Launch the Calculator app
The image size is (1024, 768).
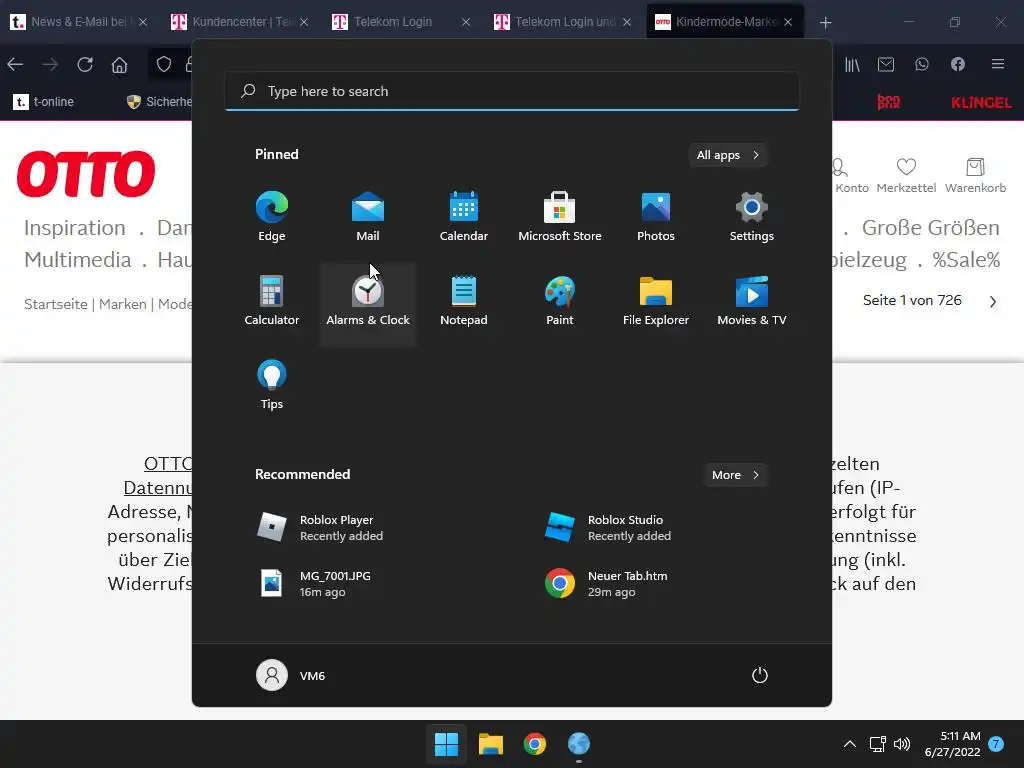tap(272, 301)
